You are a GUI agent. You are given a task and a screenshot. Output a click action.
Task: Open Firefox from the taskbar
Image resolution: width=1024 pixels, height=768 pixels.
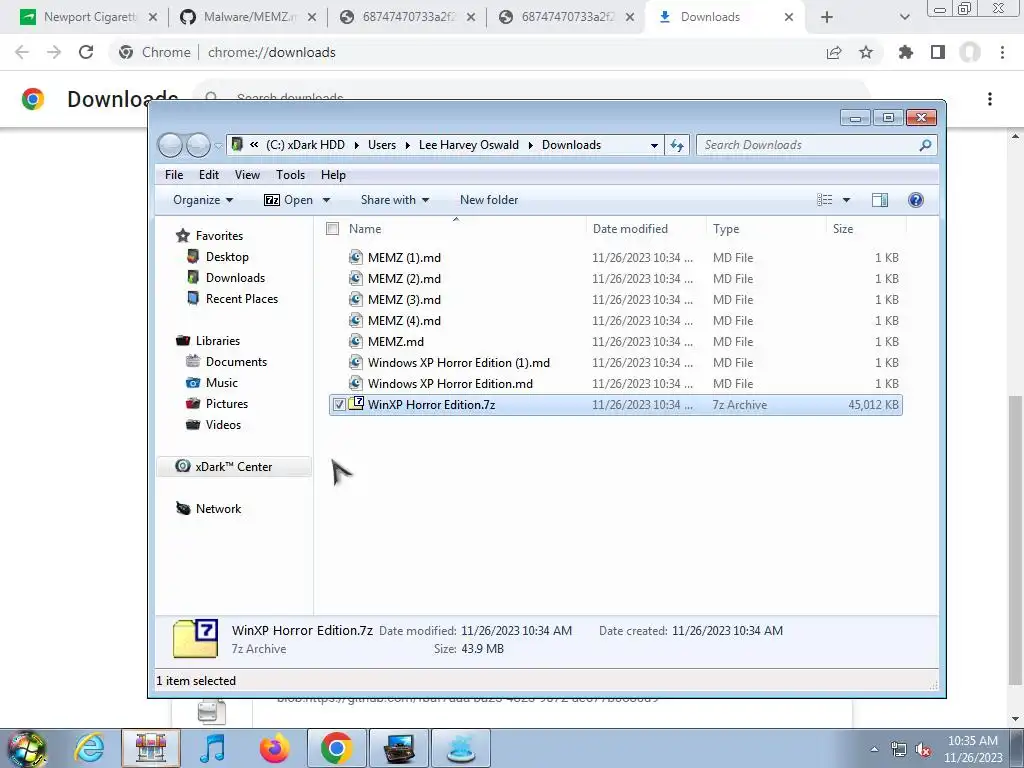(x=274, y=747)
